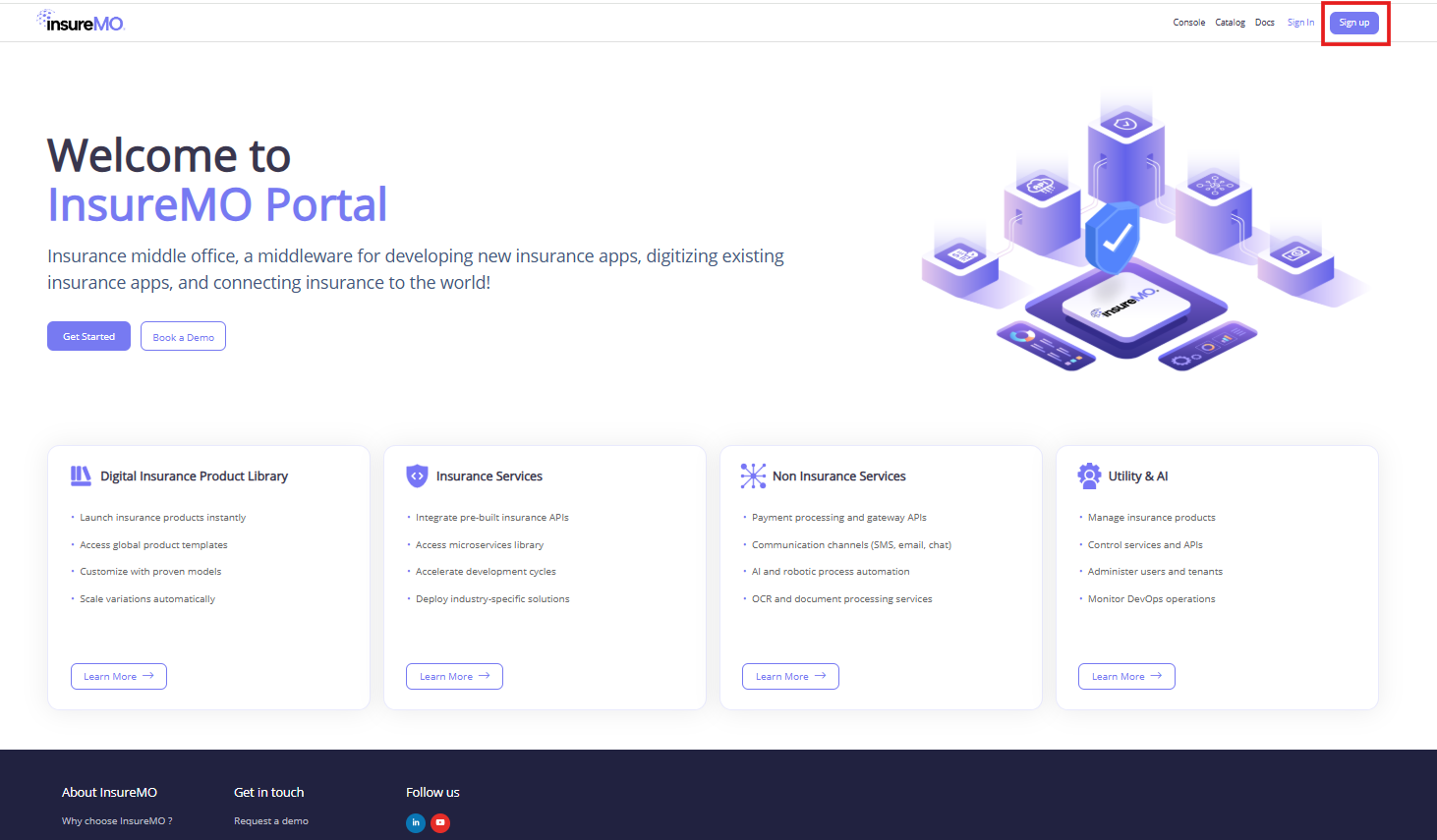The width and height of the screenshot is (1437, 840).
Task: Click 'Deploy industry-specific solutions' bullet
Action: pos(492,599)
